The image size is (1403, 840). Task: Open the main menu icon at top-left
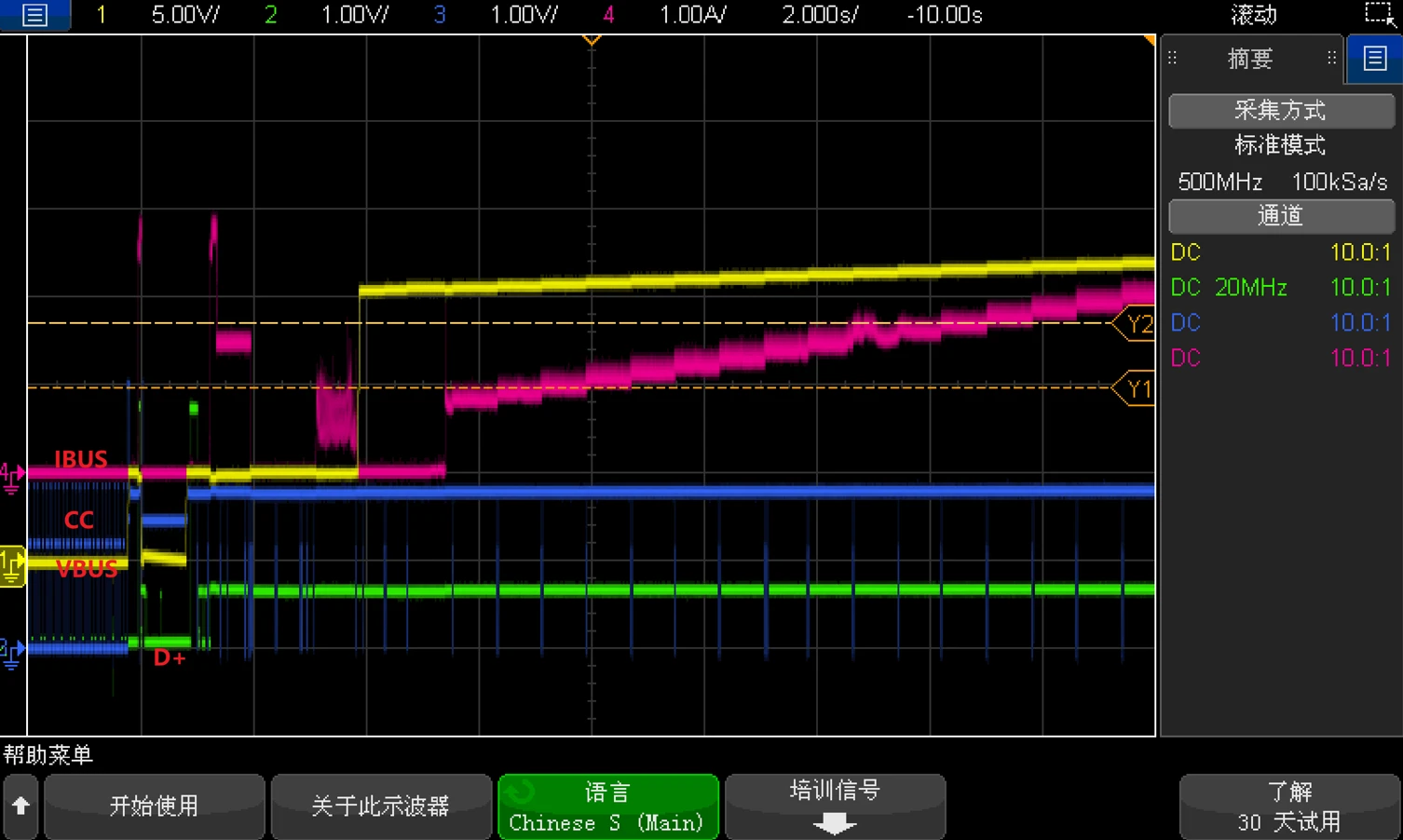34,15
